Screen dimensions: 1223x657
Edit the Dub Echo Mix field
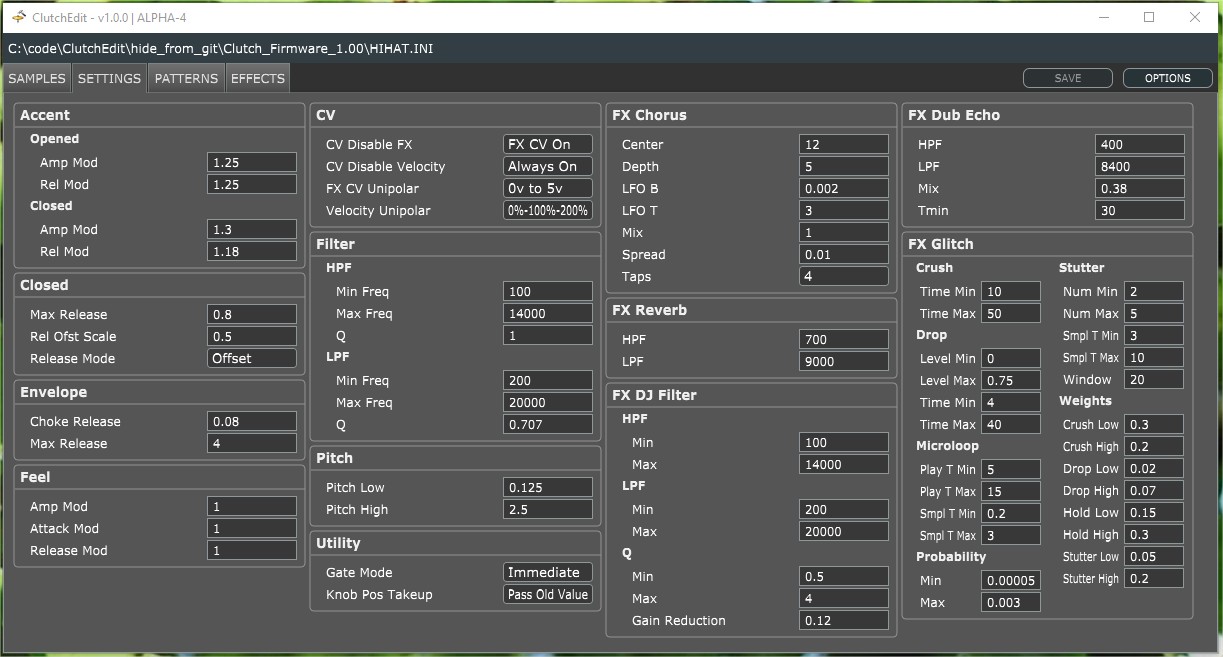point(1139,188)
